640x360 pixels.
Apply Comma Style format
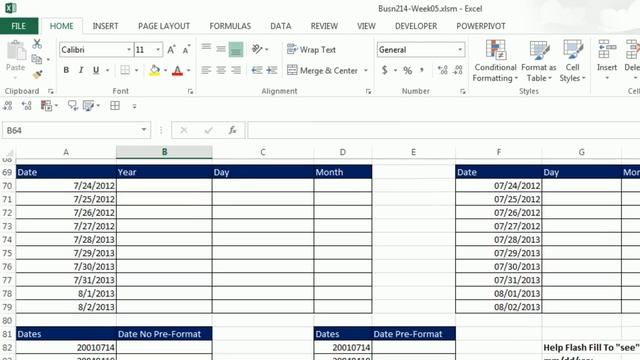coord(422,70)
